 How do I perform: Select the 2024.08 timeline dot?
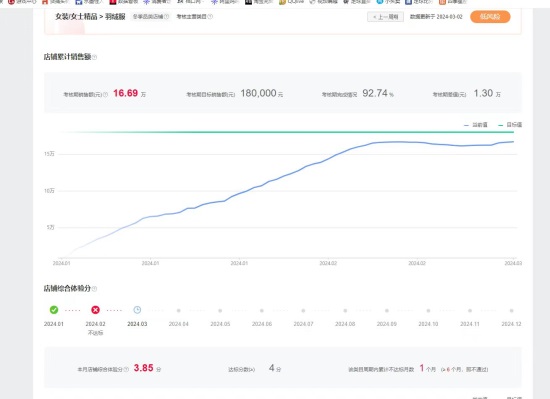point(345,311)
